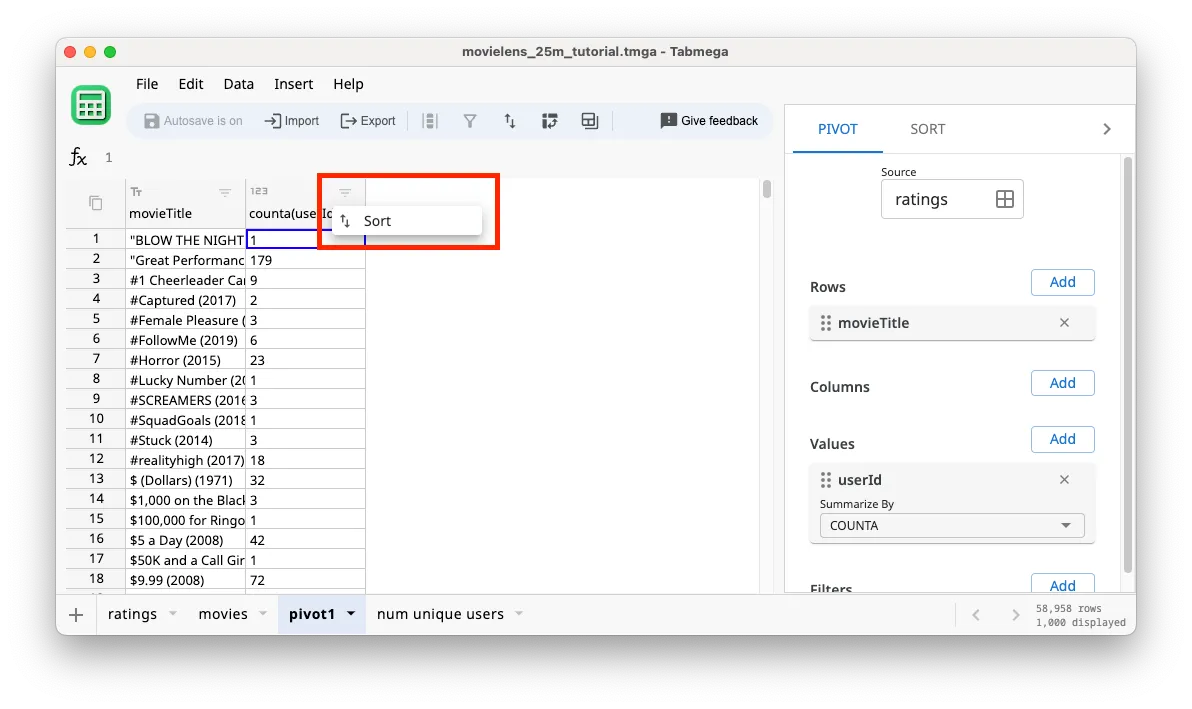The image size is (1192, 709).
Task: Click the pivot table toolbar icon
Action: [x=549, y=121]
